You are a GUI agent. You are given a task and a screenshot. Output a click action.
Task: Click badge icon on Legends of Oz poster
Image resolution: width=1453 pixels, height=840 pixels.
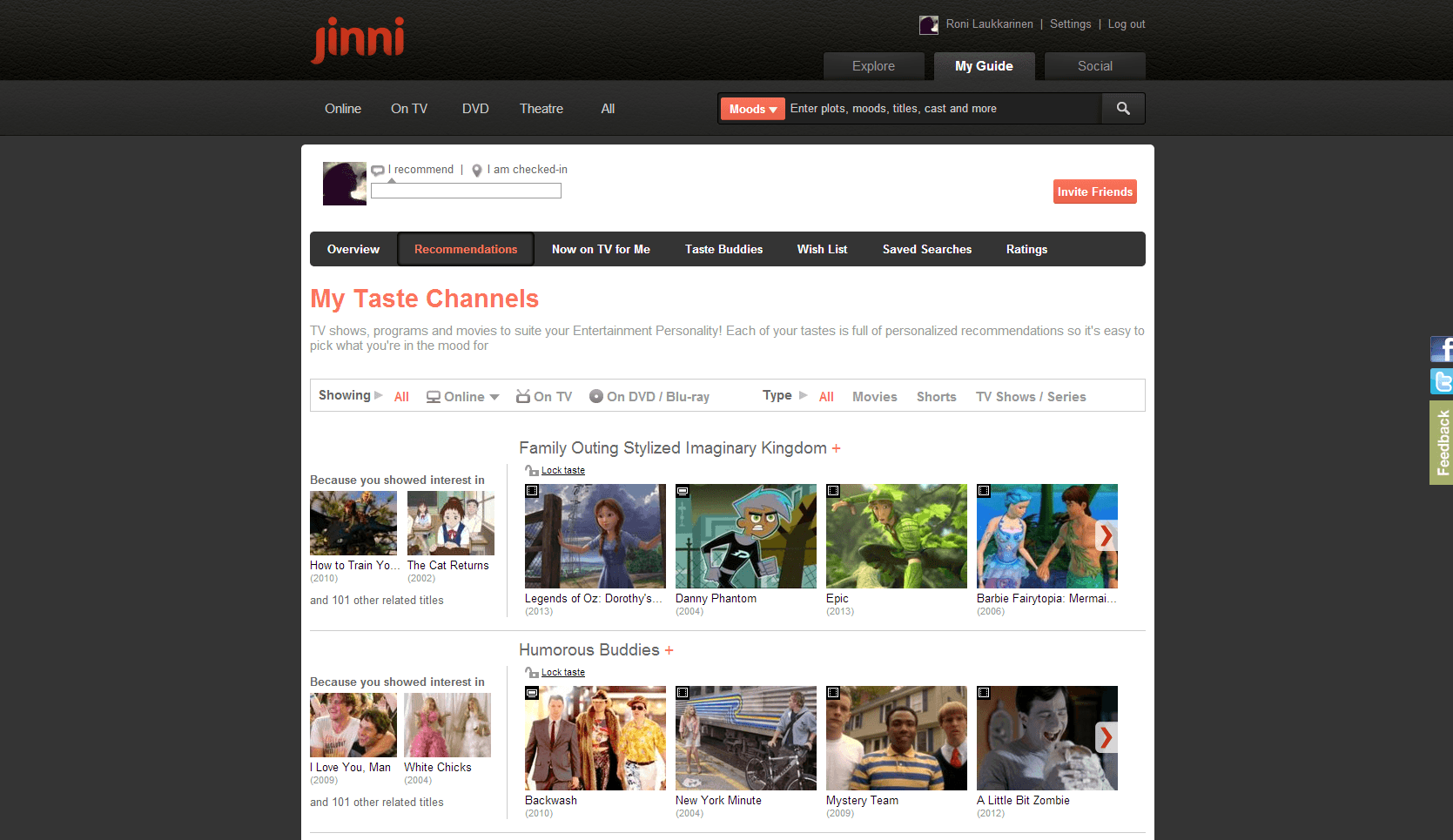[x=532, y=491]
